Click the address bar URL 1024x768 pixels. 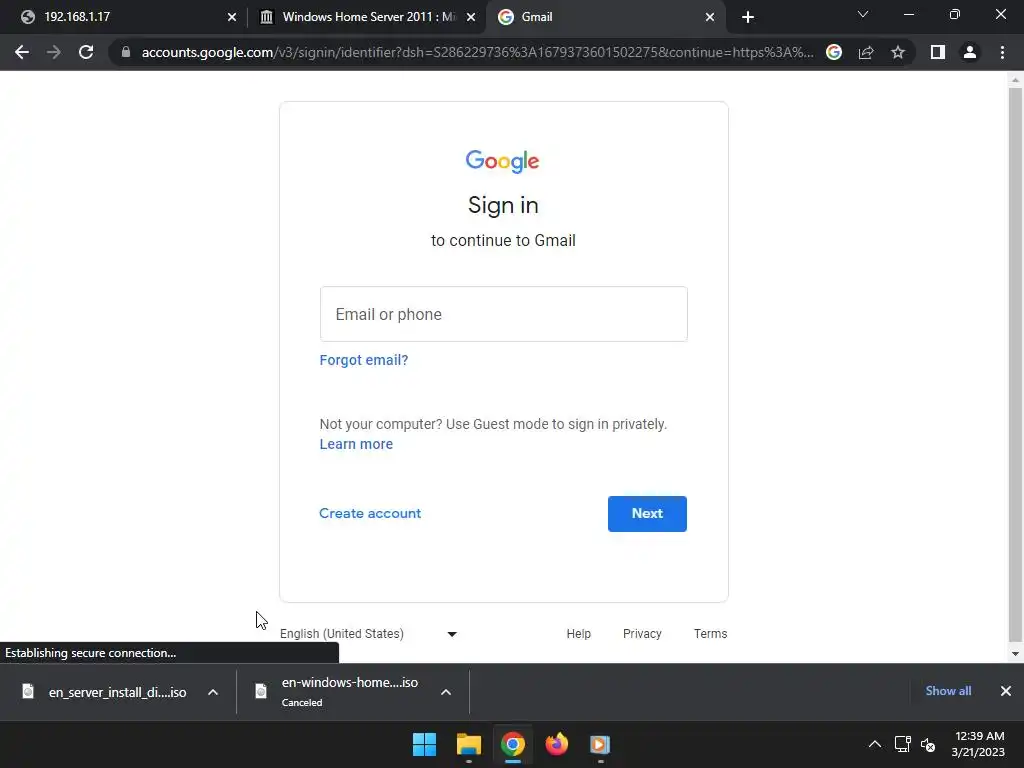pos(477,52)
